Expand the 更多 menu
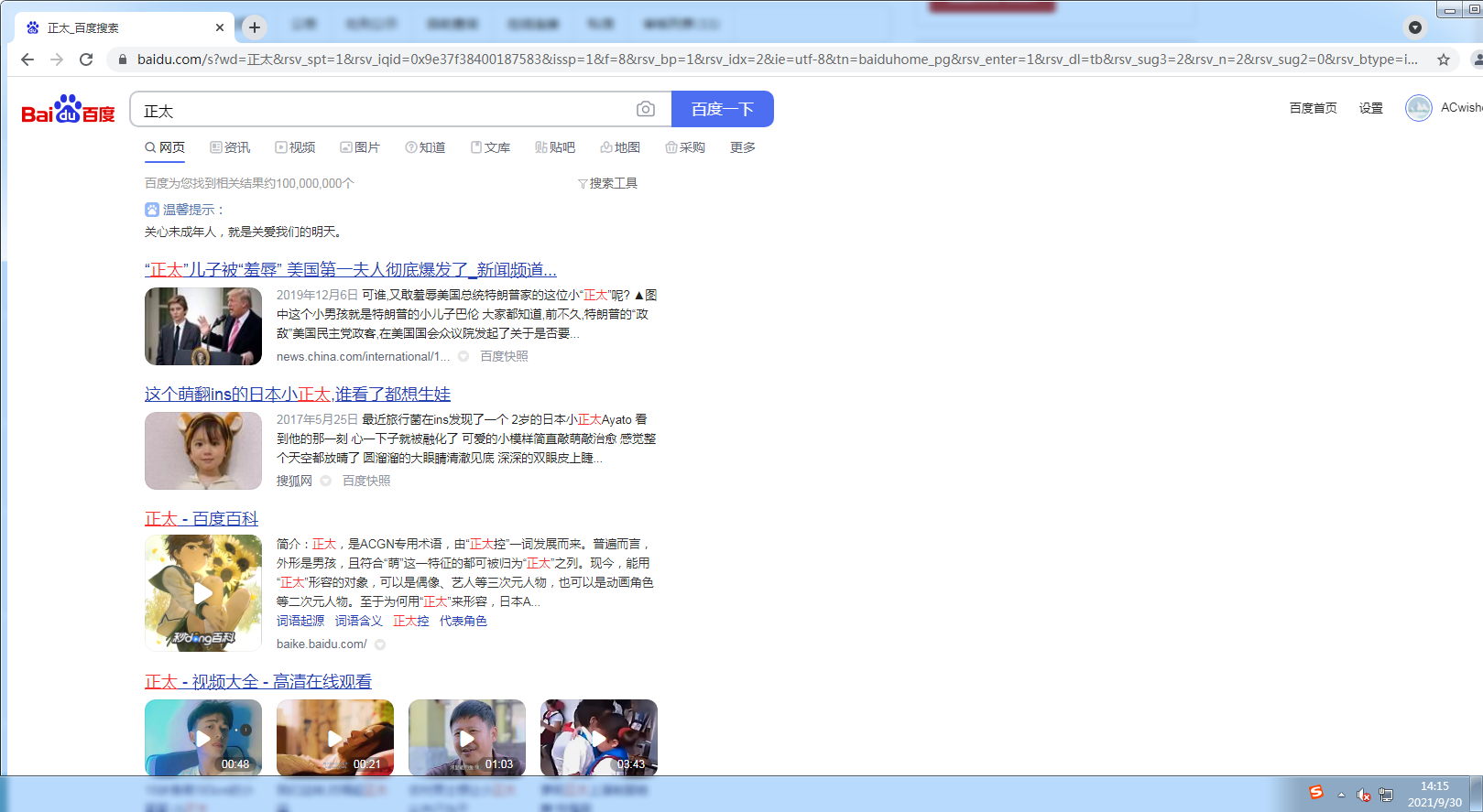The height and width of the screenshot is (812, 1483). pyautogui.click(x=743, y=147)
